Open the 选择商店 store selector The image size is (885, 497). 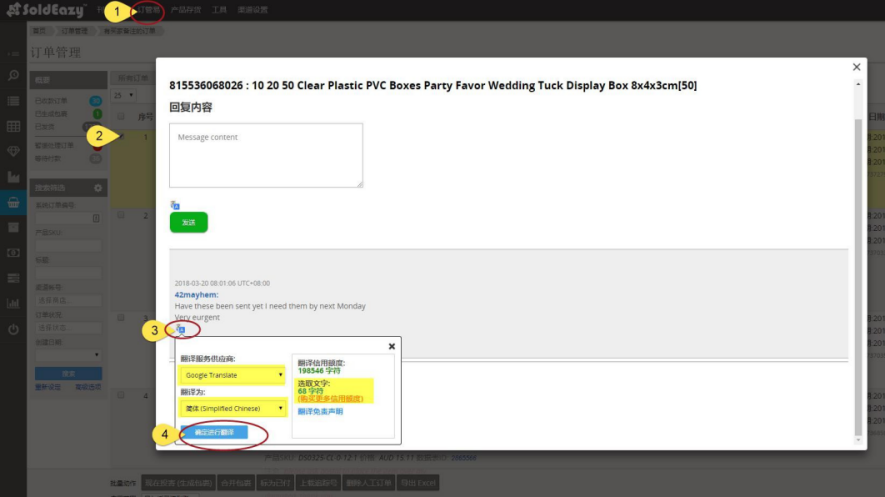pos(68,300)
